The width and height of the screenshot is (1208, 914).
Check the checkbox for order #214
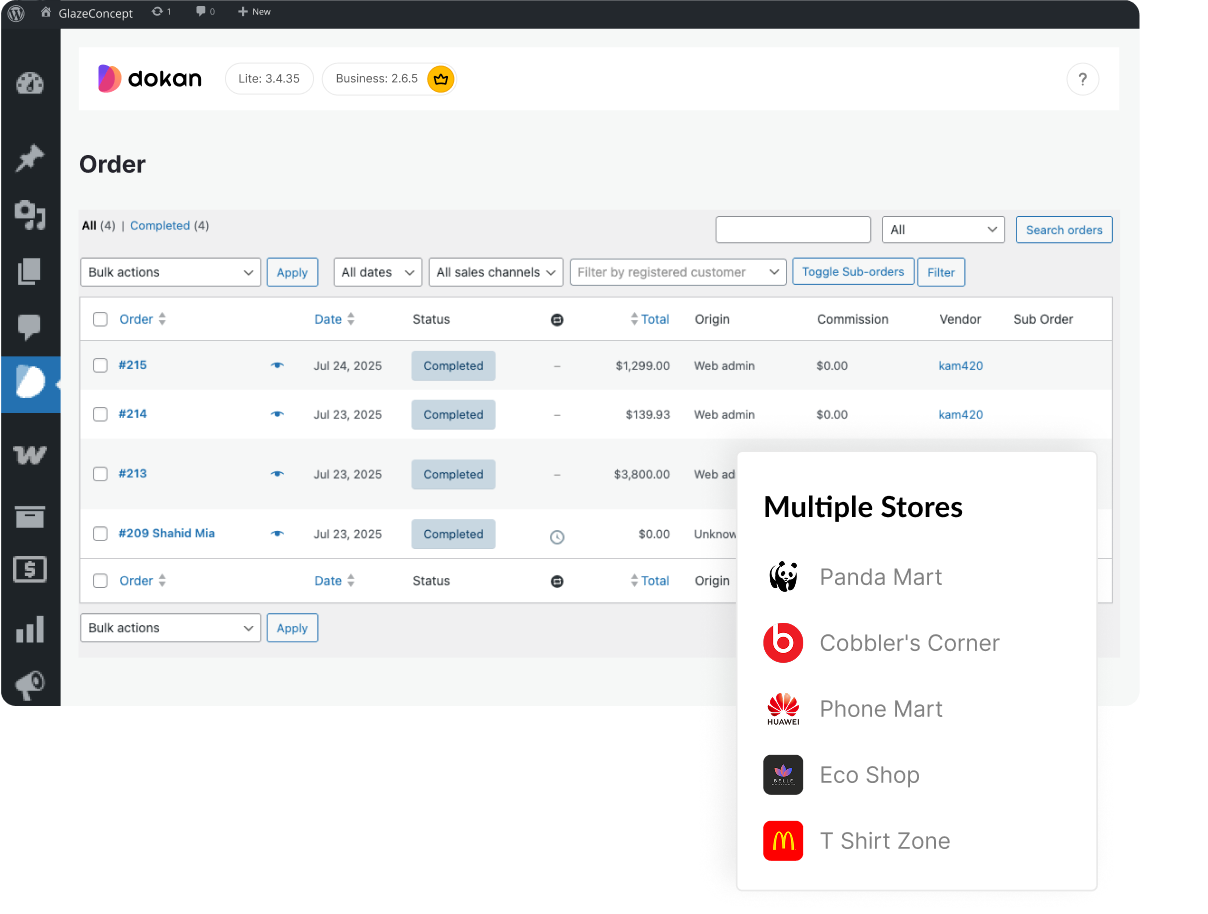pyautogui.click(x=100, y=414)
